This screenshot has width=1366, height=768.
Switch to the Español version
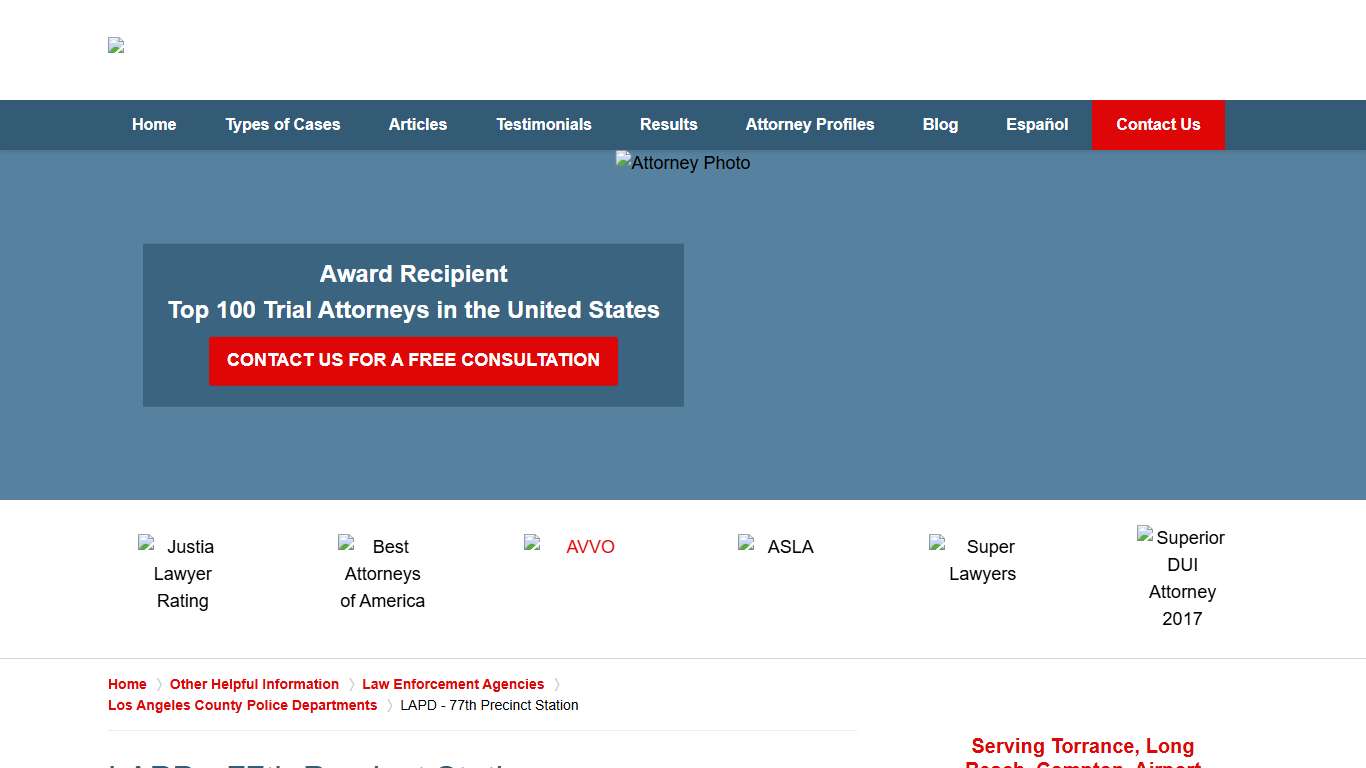(x=1037, y=125)
